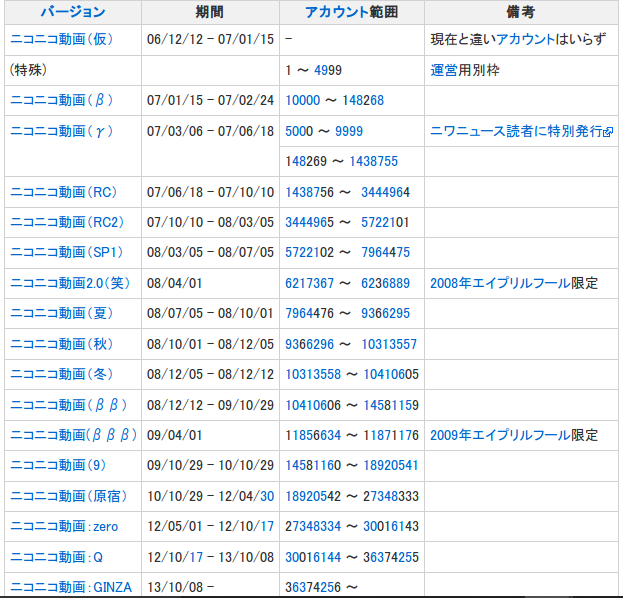This screenshot has height=598, width=623.
Task: Open account number 10410606 link
Action: (313, 404)
